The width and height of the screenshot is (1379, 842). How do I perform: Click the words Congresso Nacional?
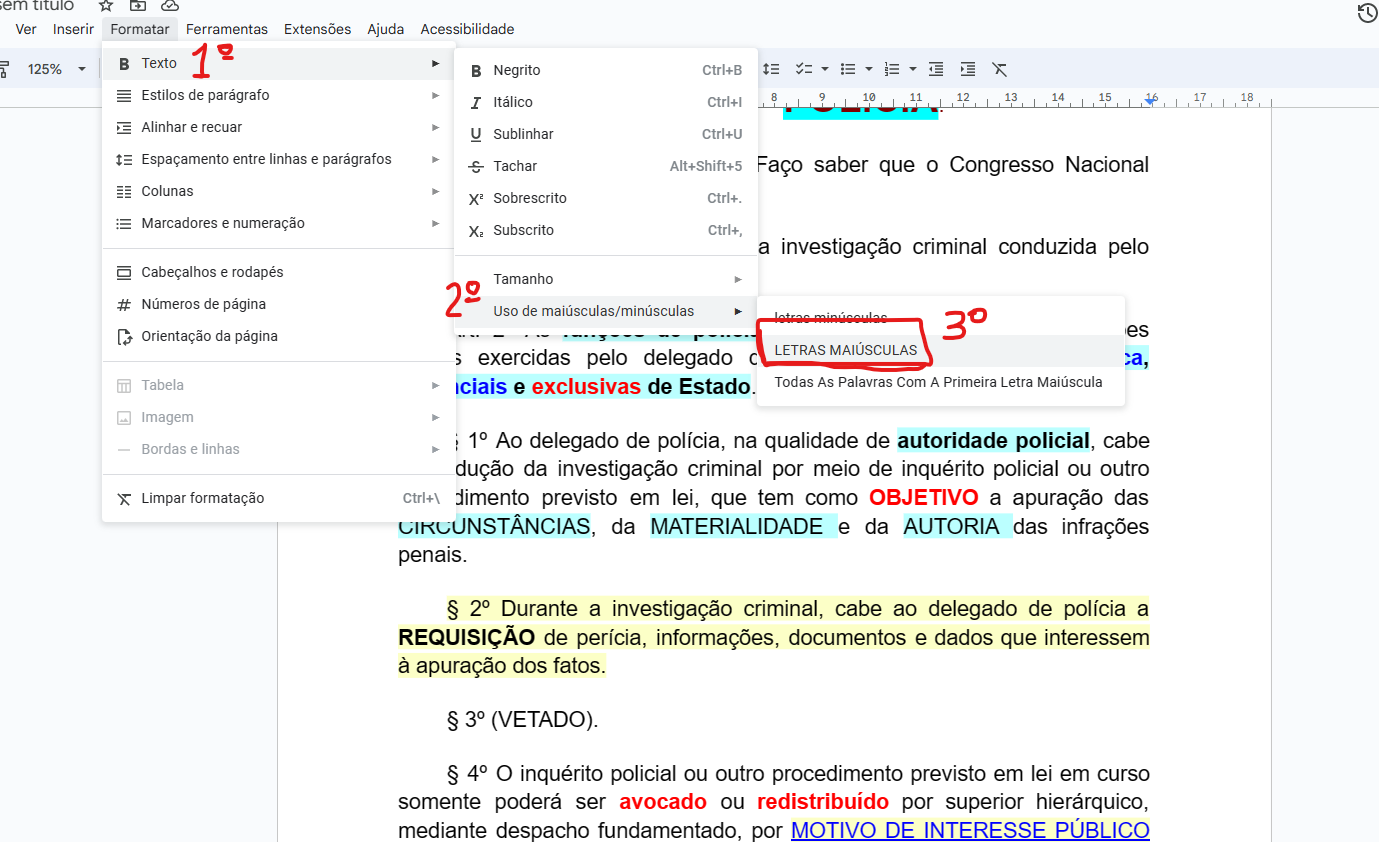pos(1049,164)
